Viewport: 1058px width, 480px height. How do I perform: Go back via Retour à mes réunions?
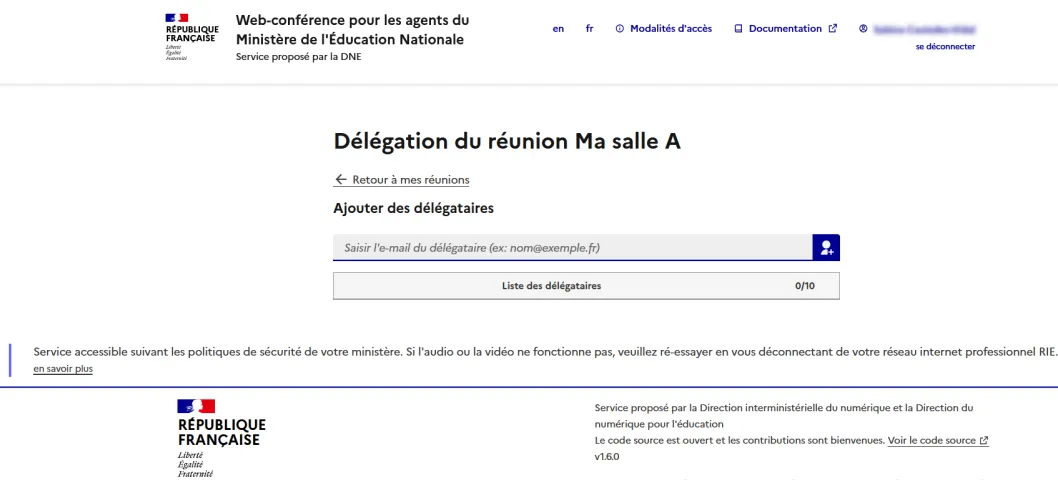click(401, 180)
